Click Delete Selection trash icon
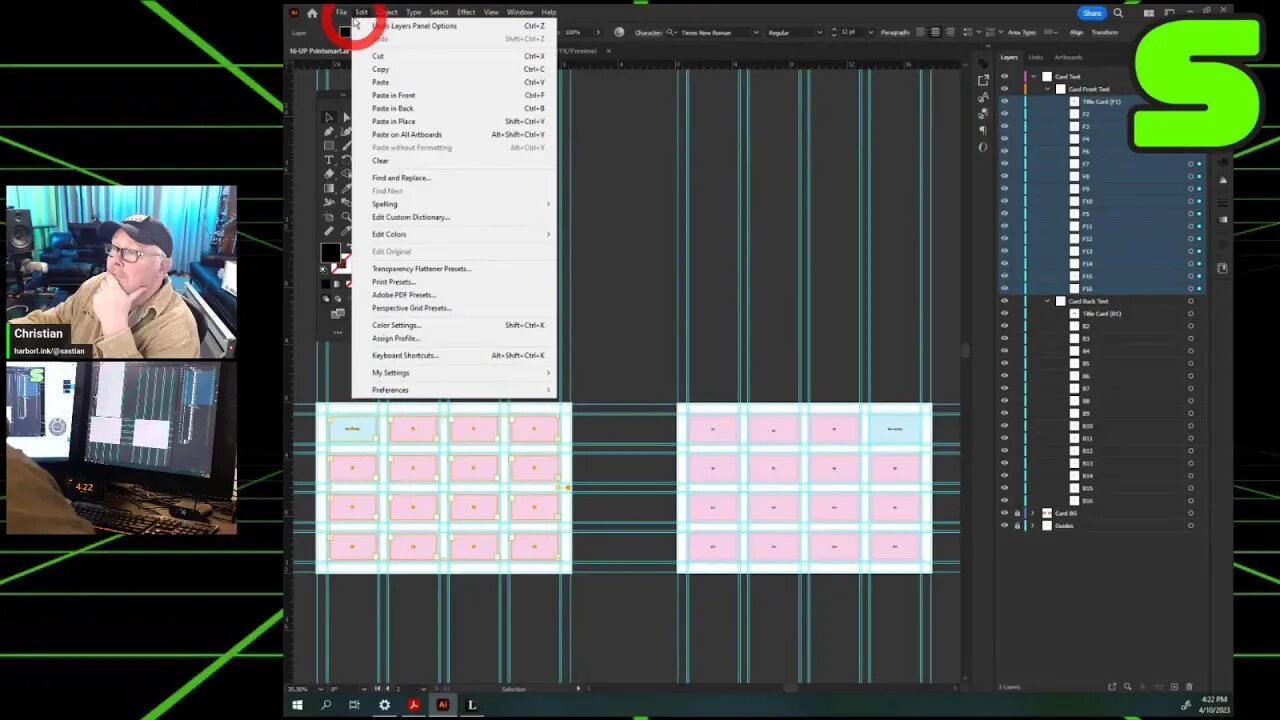The height and width of the screenshot is (720, 1280). [x=1189, y=687]
